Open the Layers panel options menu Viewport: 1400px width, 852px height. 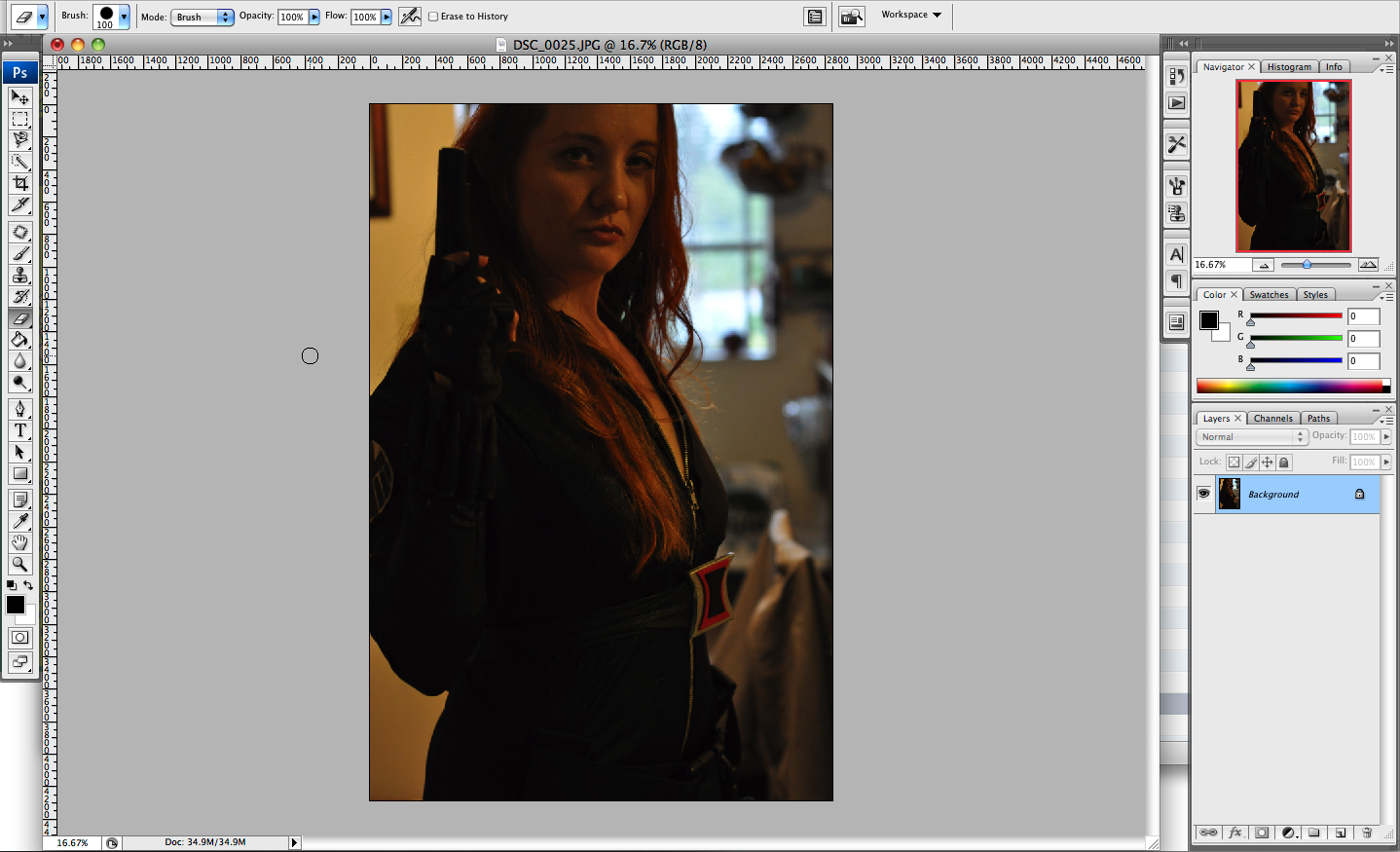(1385, 420)
